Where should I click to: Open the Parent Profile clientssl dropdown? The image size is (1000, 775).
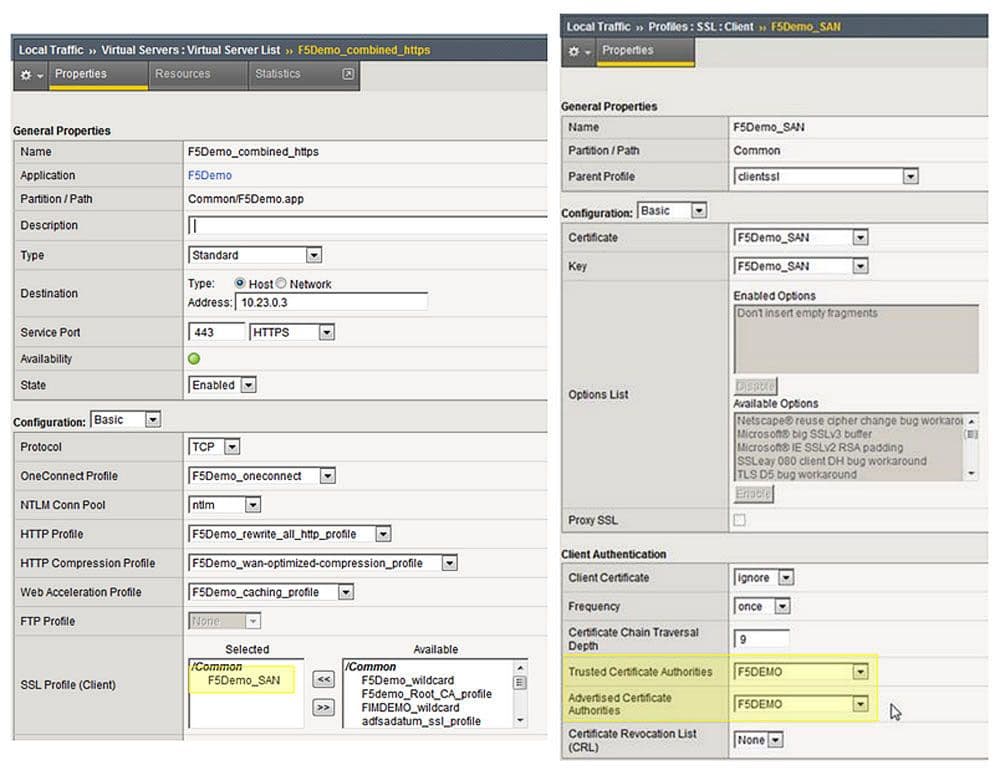pyautogui.click(x=909, y=177)
